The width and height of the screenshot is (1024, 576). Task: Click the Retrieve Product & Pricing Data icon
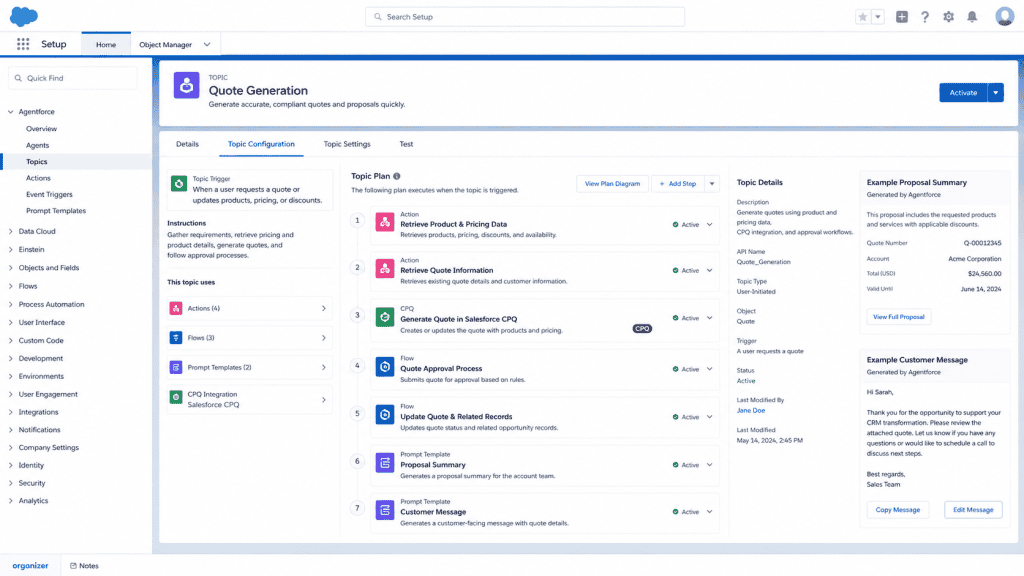pos(385,222)
